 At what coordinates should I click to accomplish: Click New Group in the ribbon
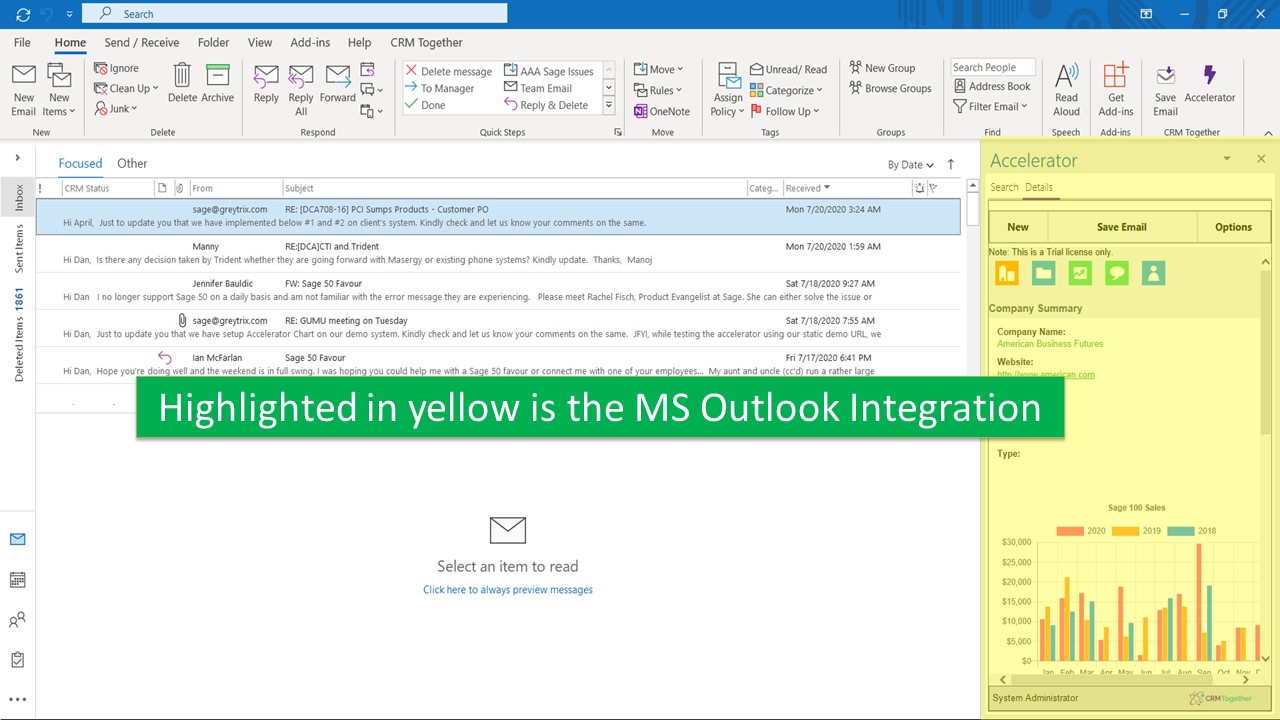tap(882, 68)
